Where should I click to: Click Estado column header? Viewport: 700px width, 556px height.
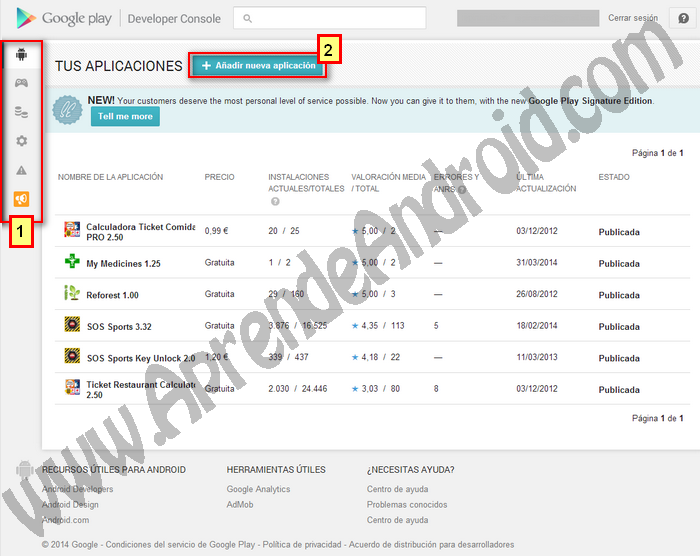pyautogui.click(x=614, y=177)
